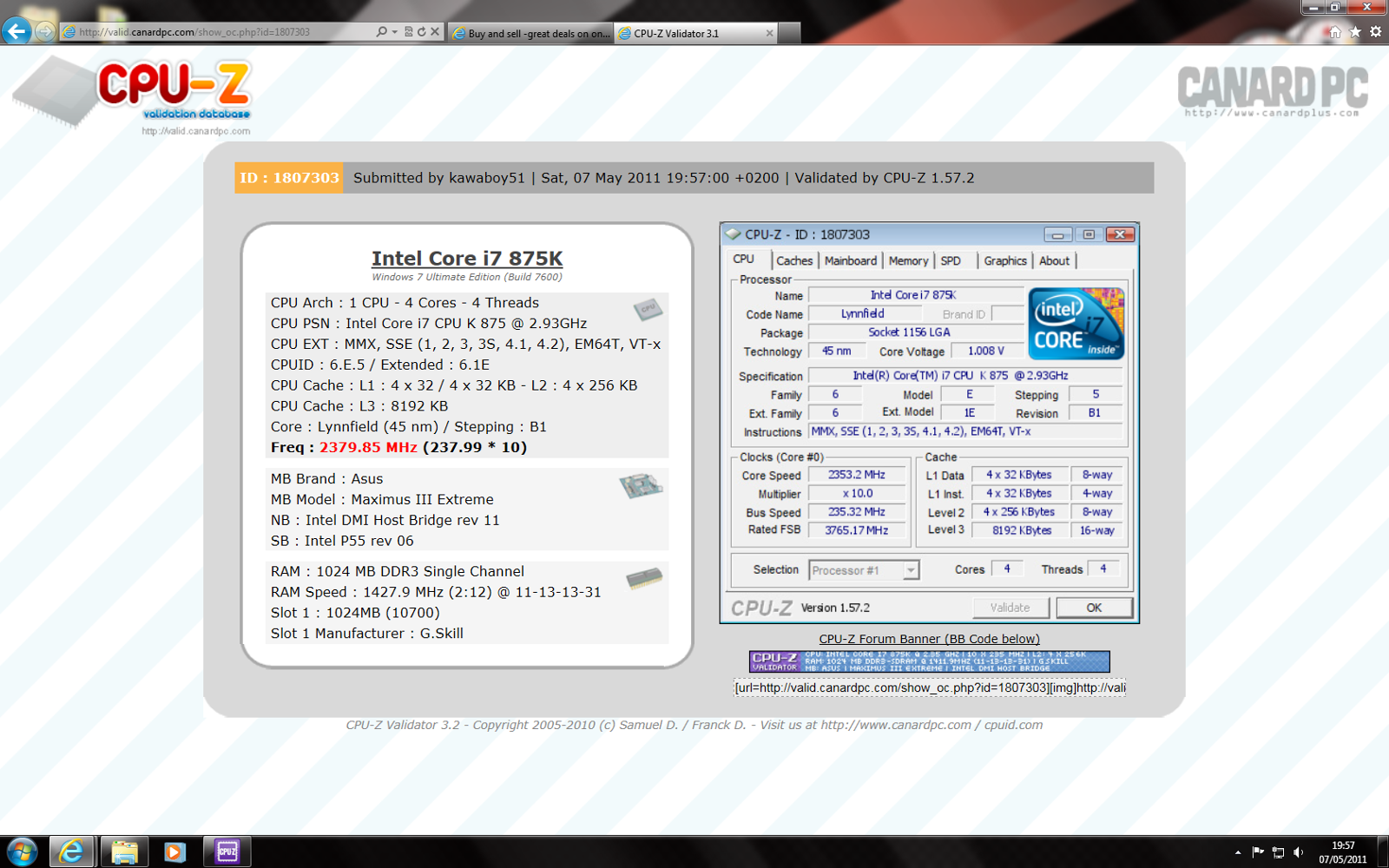Image resolution: width=1389 pixels, height=868 pixels.
Task: Click the Core Voltage value 1.008 V
Action: click(x=985, y=351)
